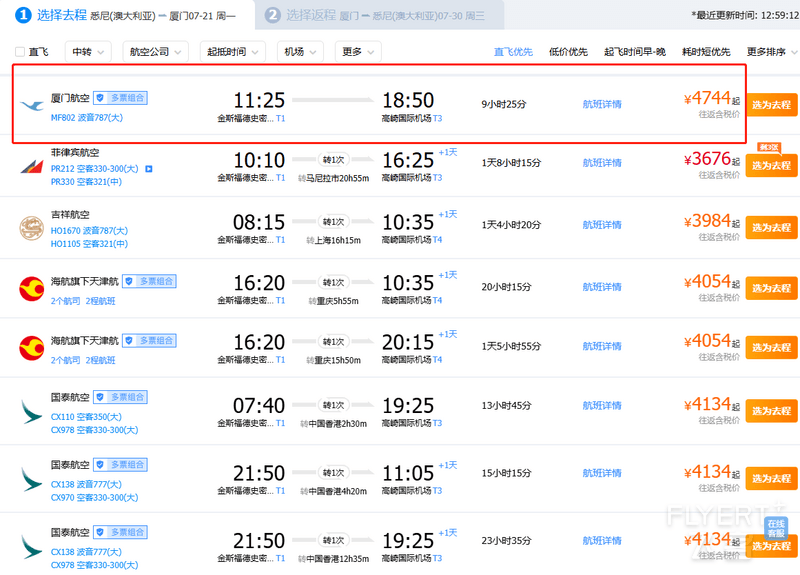The width and height of the screenshot is (800, 575).
Task: Expand the 更多 filter dropdown
Action: pyautogui.click(x=358, y=52)
